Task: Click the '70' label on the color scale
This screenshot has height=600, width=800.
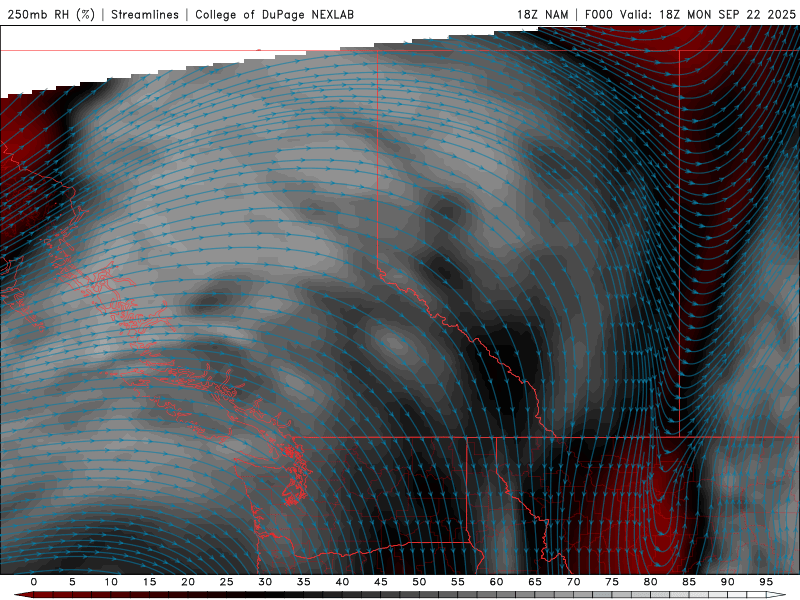Action: [x=573, y=582]
